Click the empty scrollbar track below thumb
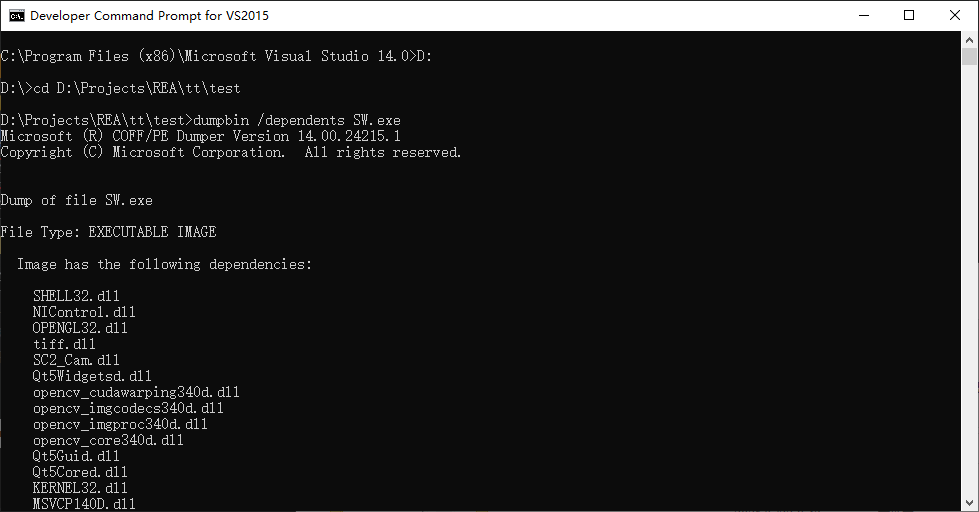979x512 pixels. click(x=969, y=281)
